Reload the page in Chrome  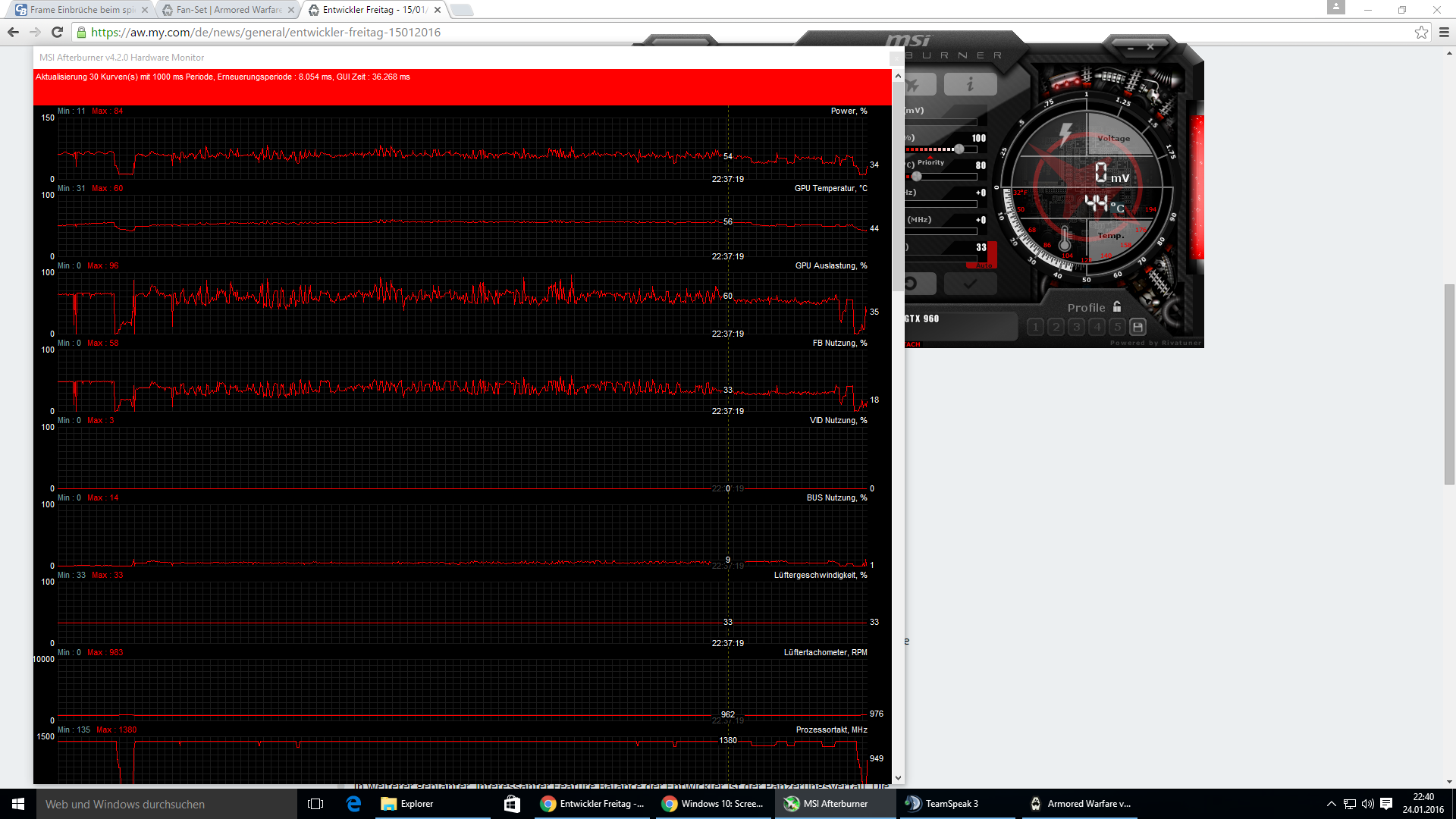point(57,32)
